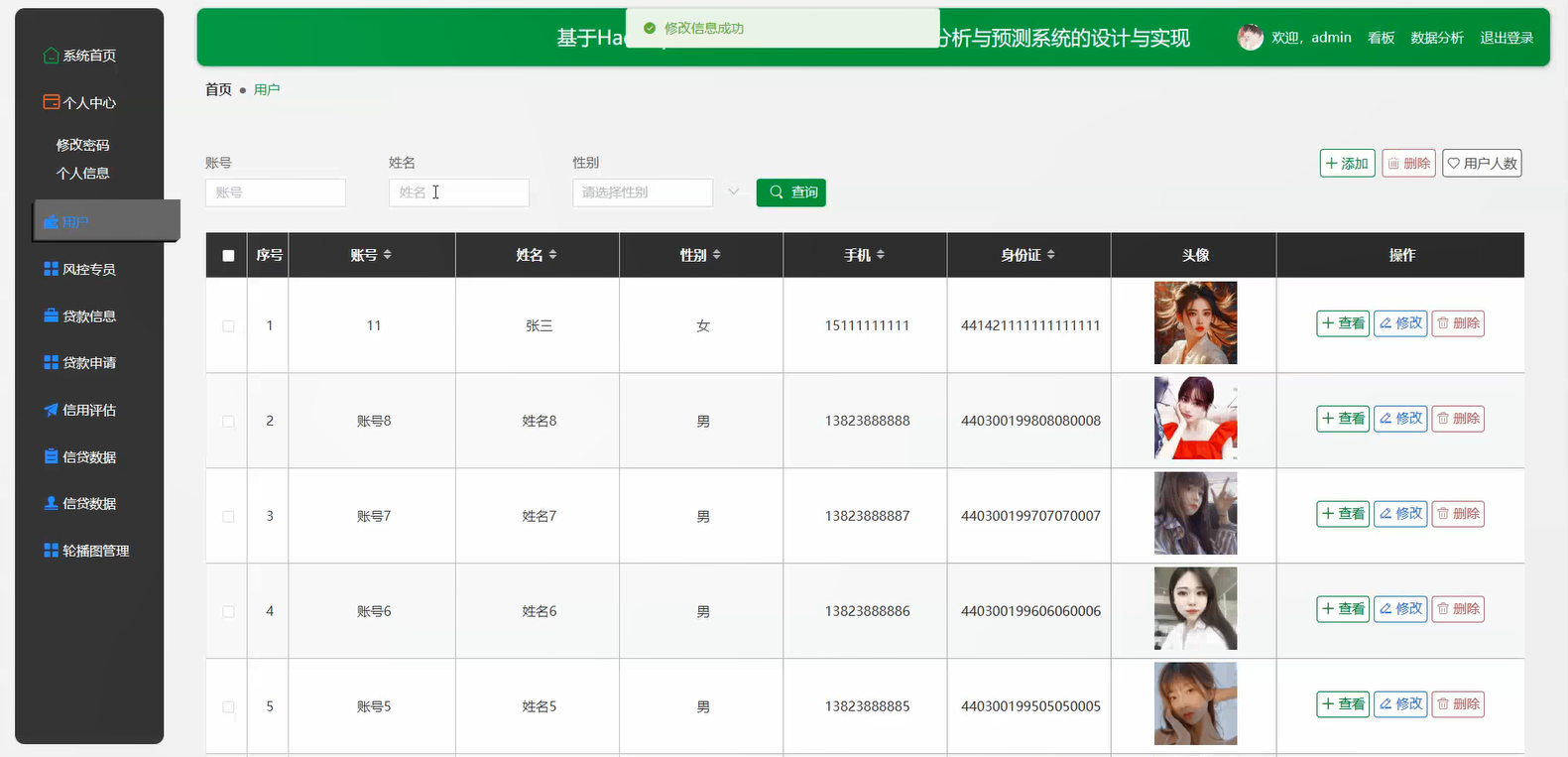
Task: Click 退出登录 to log out
Action: 1507,38
